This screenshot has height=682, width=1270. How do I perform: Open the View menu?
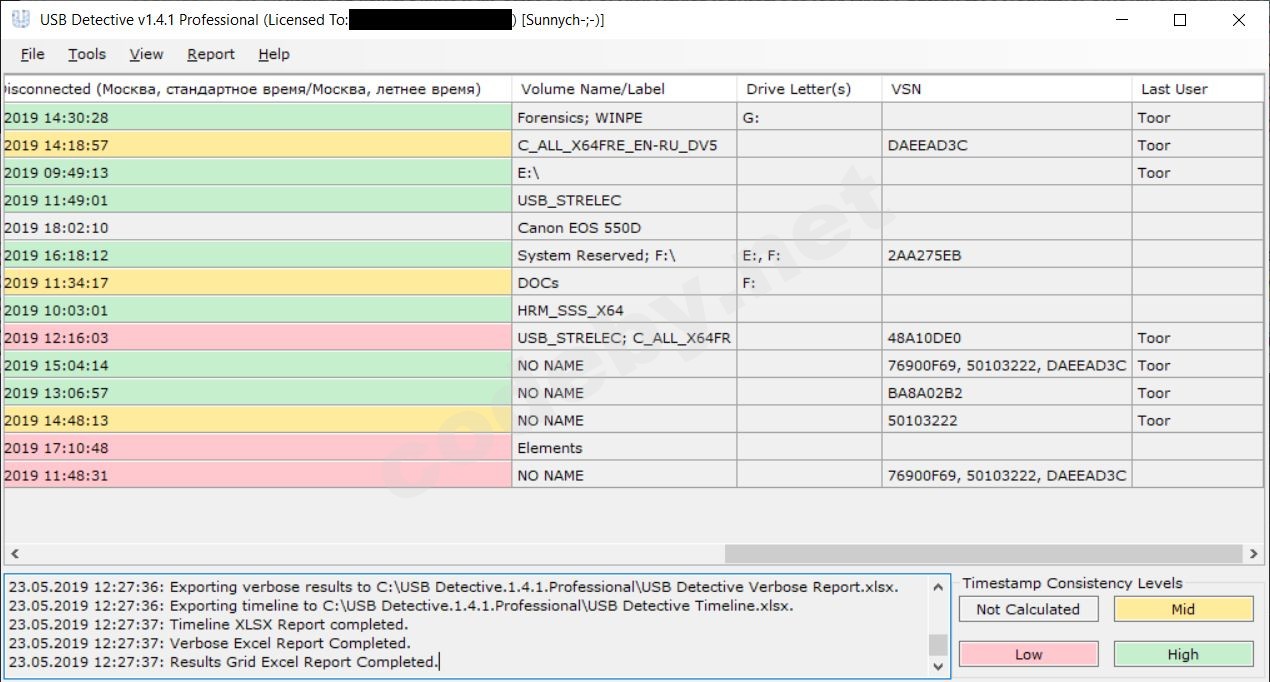tap(146, 54)
